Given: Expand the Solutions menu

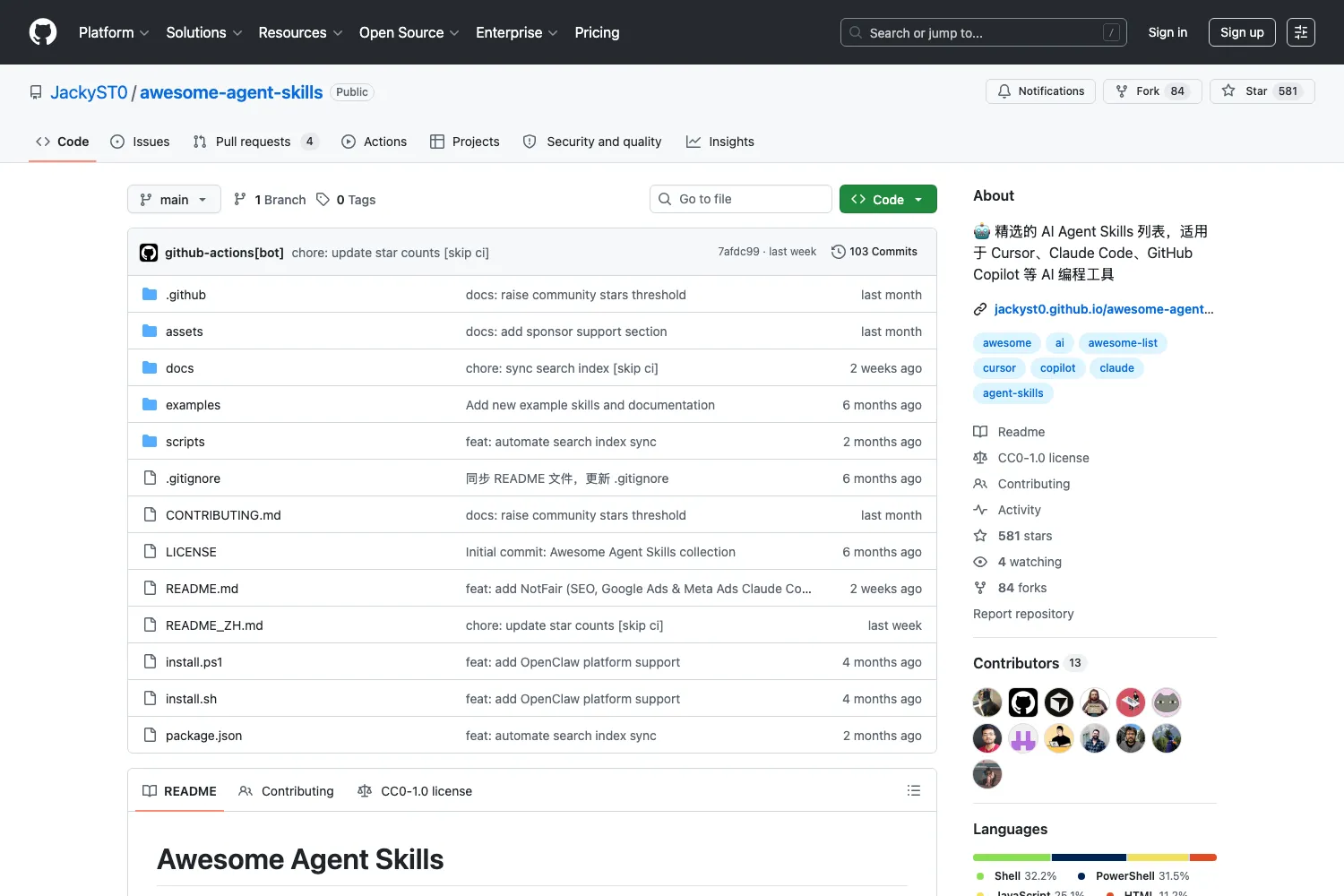Looking at the screenshot, I should tap(204, 32).
